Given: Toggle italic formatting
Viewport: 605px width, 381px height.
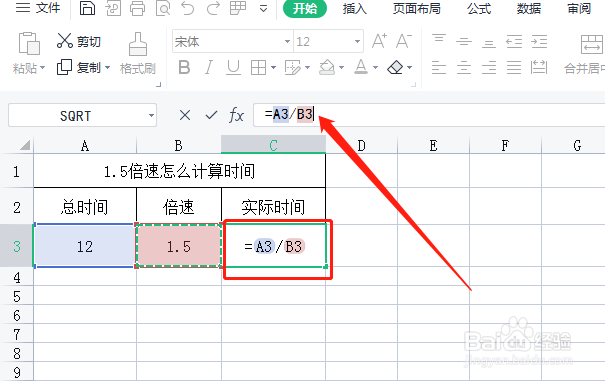Looking at the screenshot, I should (x=209, y=68).
